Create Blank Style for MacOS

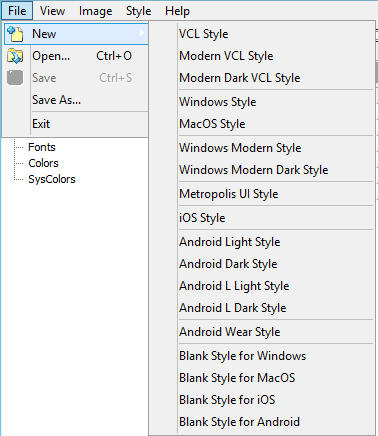pos(262,378)
